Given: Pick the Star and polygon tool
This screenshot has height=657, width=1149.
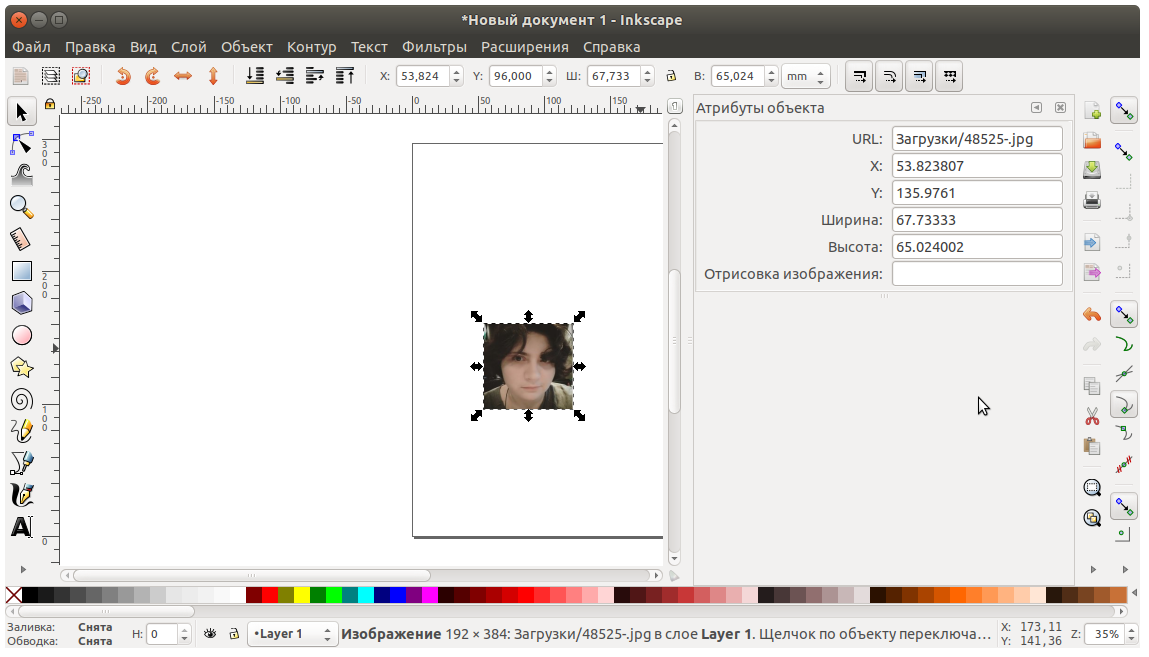Looking at the screenshot, I should click(x=21, y=367).
